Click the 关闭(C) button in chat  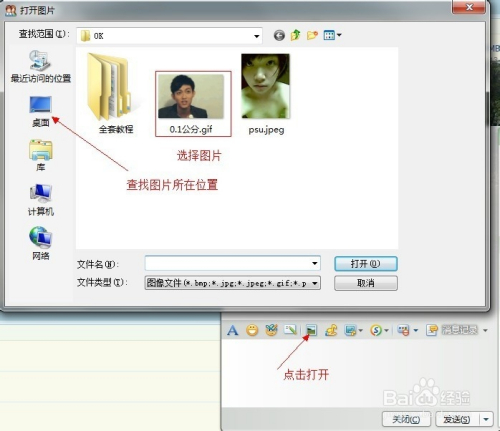pyautogui.click(x=406, y=419)
